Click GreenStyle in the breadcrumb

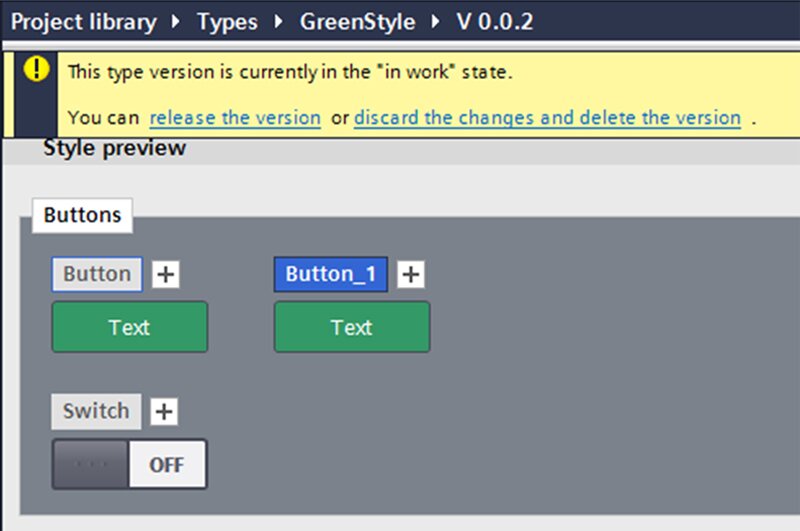[358, 22]
